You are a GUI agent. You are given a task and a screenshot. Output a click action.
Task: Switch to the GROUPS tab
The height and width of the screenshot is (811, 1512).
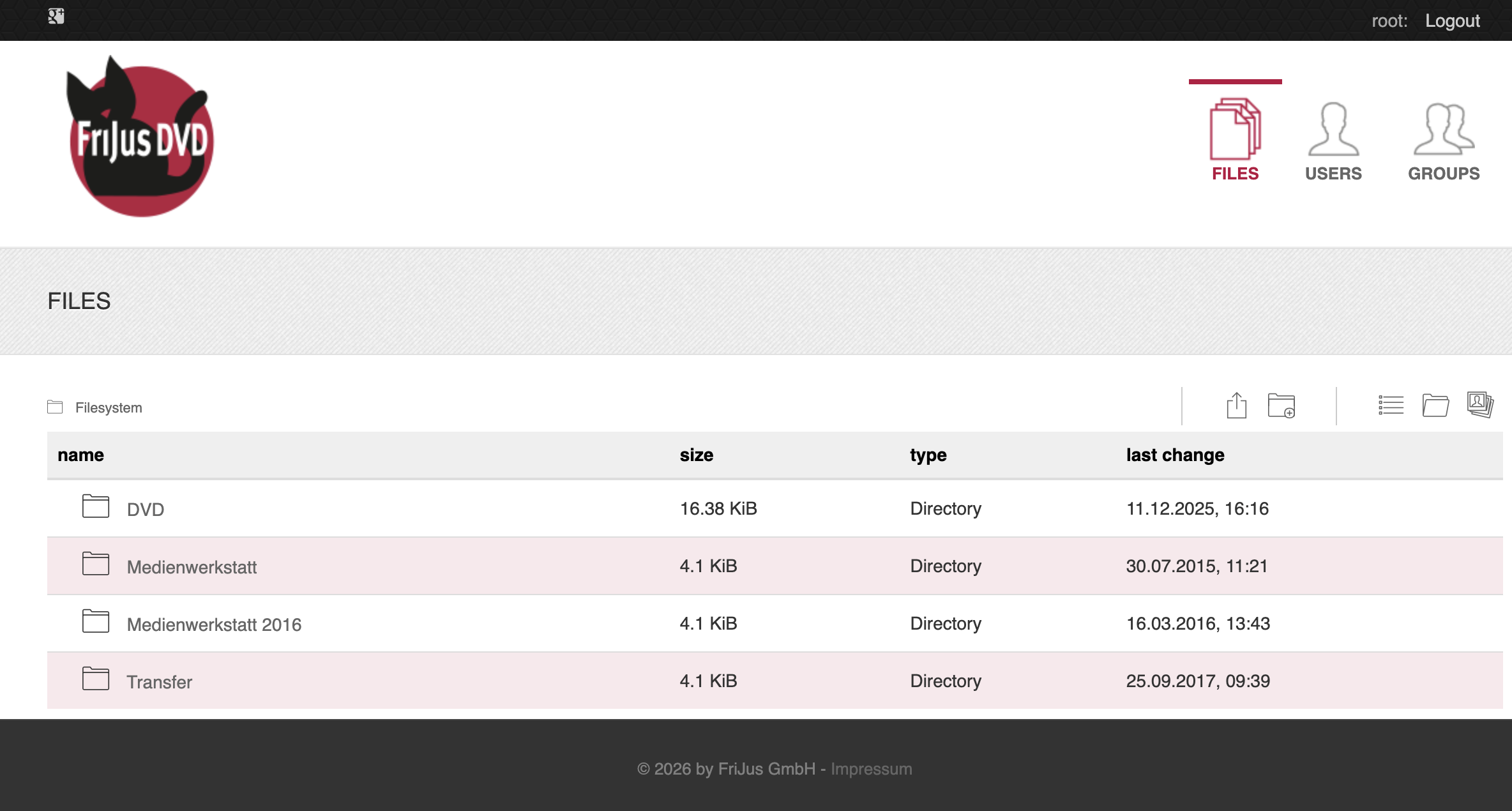click(1444, 142)
